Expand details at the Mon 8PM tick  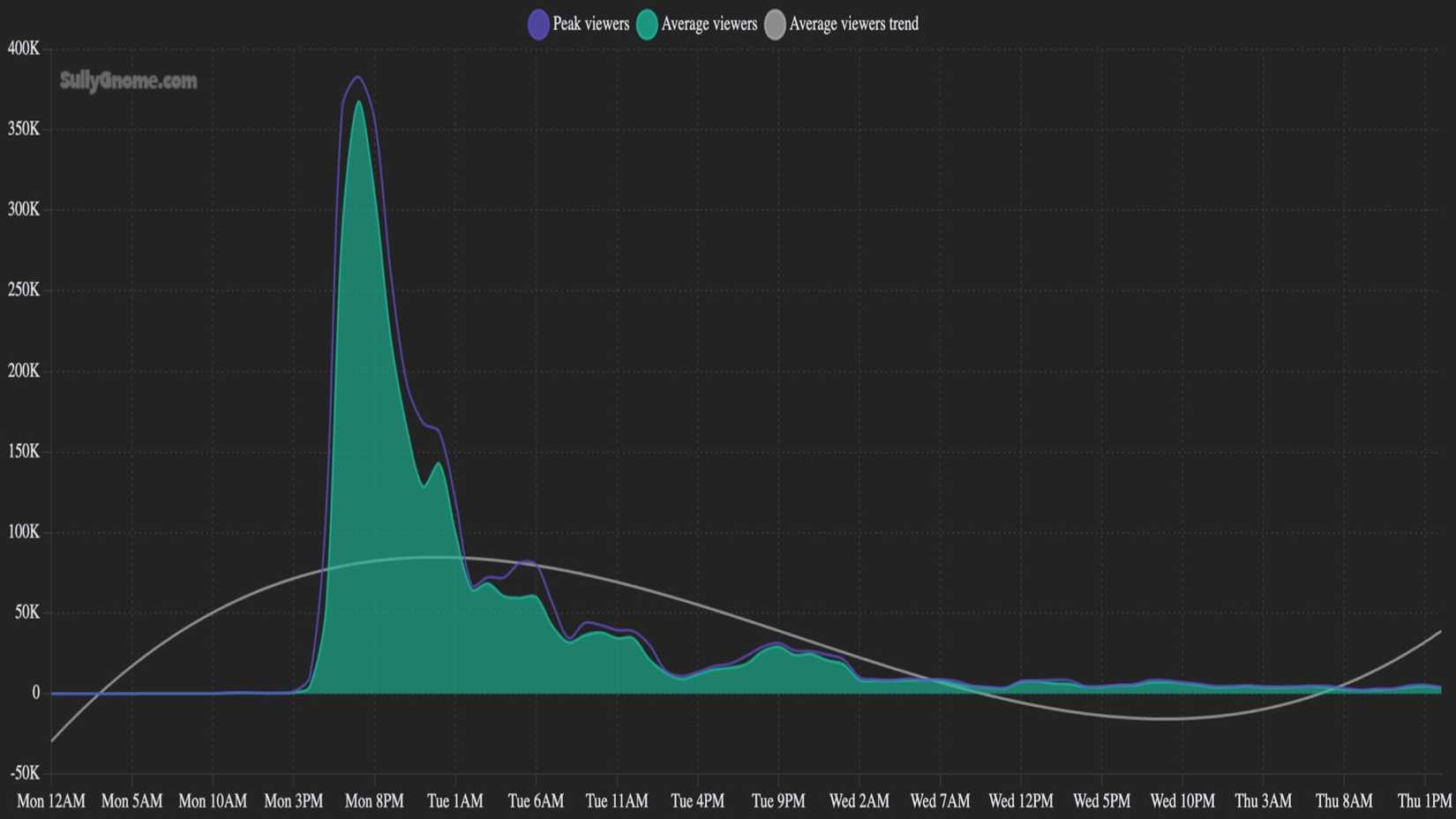[373, 801]
